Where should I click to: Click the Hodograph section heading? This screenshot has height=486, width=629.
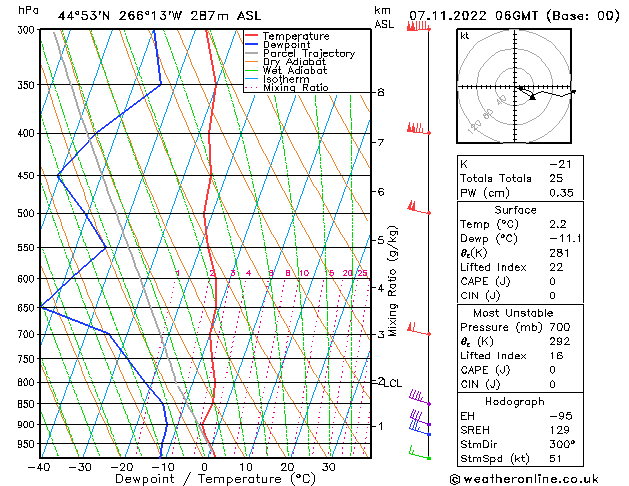515,402
